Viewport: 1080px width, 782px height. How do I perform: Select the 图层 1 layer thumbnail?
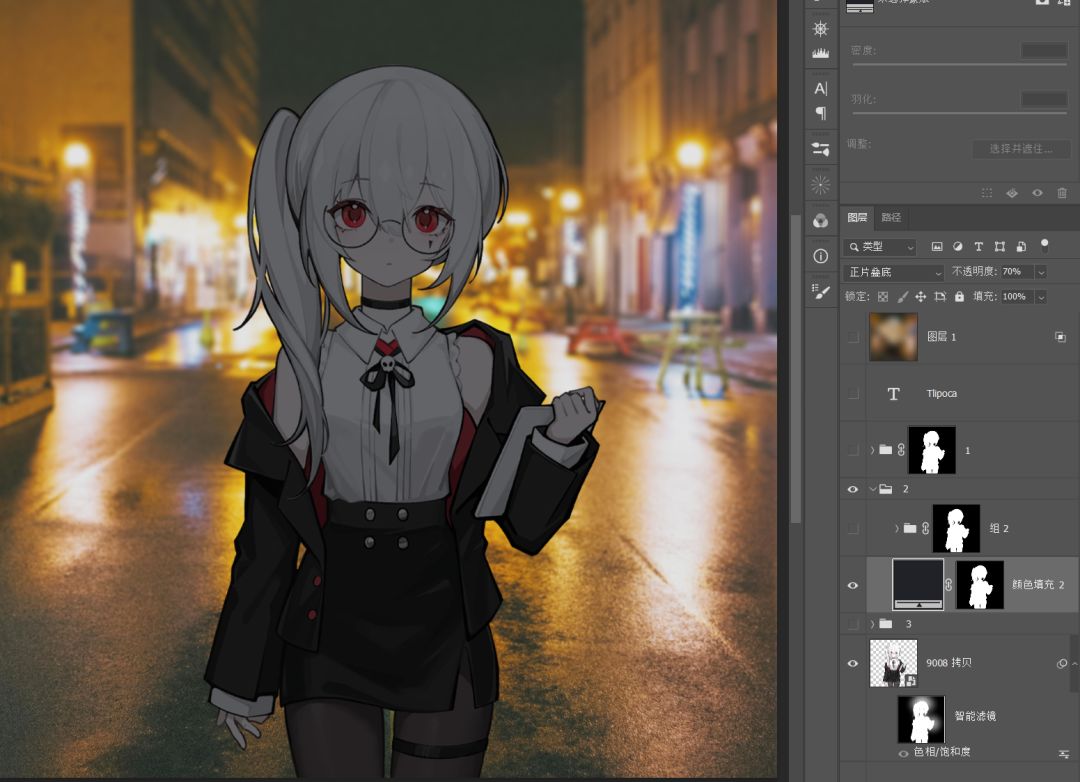894,337
